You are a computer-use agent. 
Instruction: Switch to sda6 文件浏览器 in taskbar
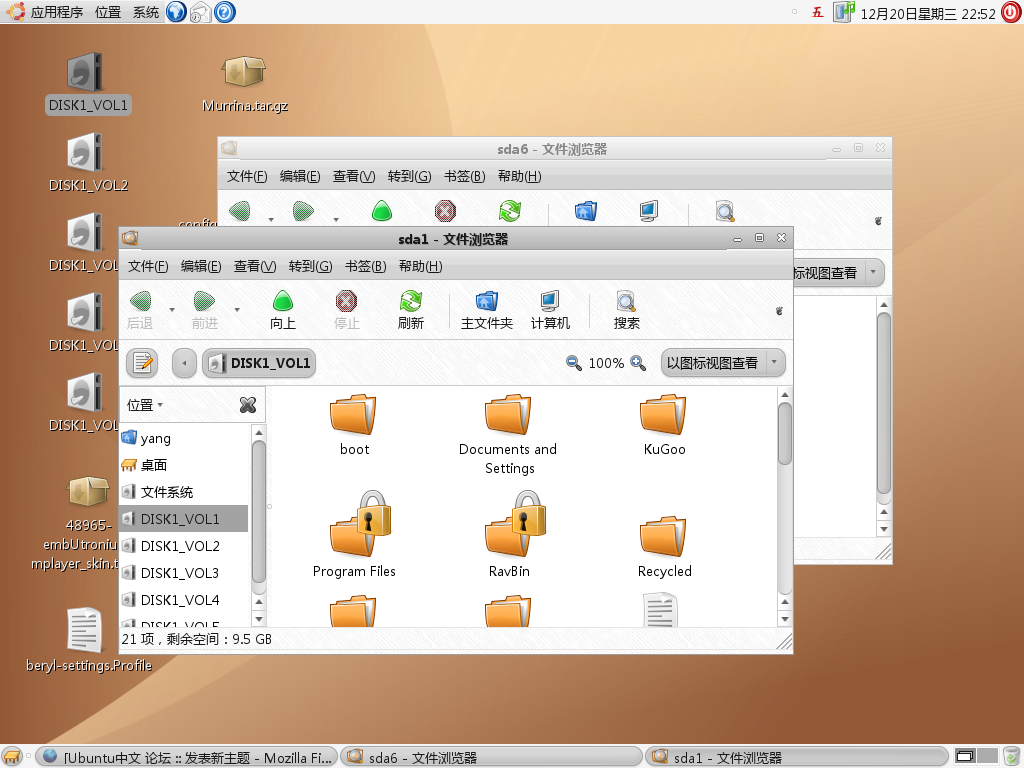click(491, 758)
